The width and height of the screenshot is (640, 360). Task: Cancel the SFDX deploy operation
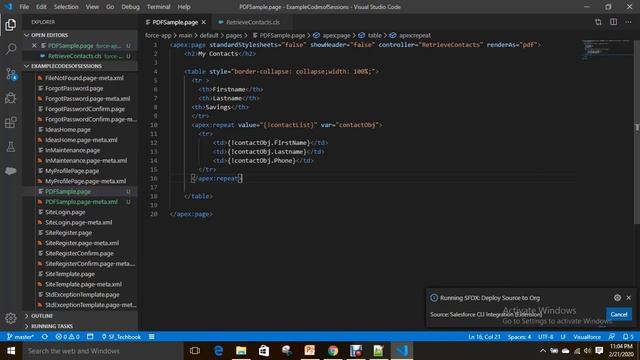point(619,314)
